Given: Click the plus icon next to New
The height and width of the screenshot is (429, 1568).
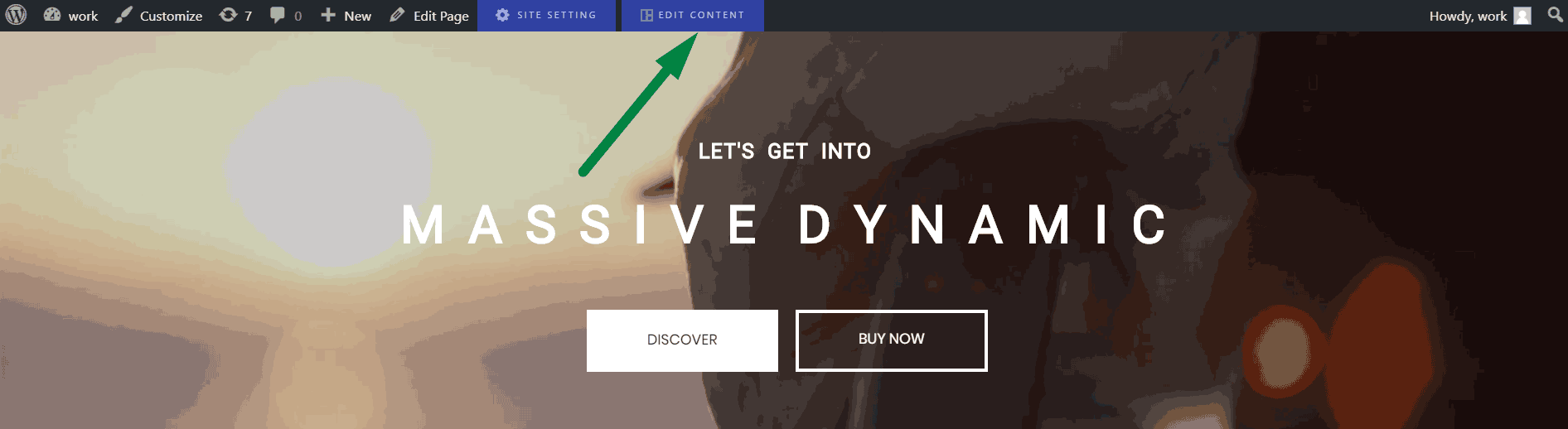Looking at the screenshot, I should click(328, 15).
